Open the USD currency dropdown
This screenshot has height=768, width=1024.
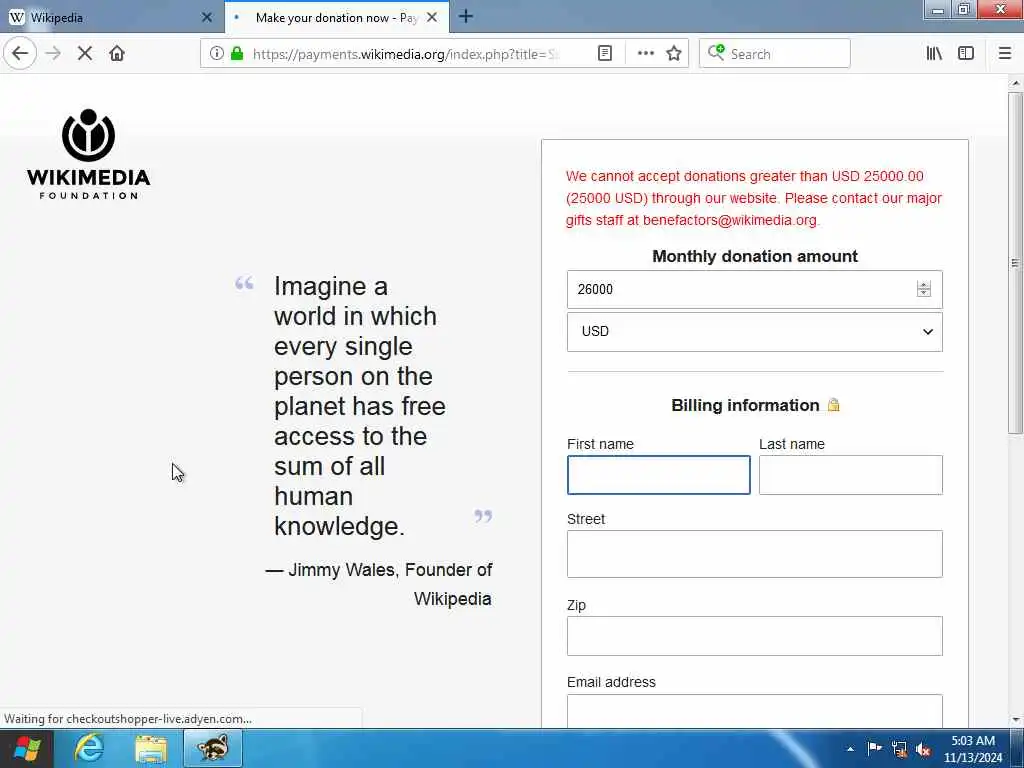(754, 332)
